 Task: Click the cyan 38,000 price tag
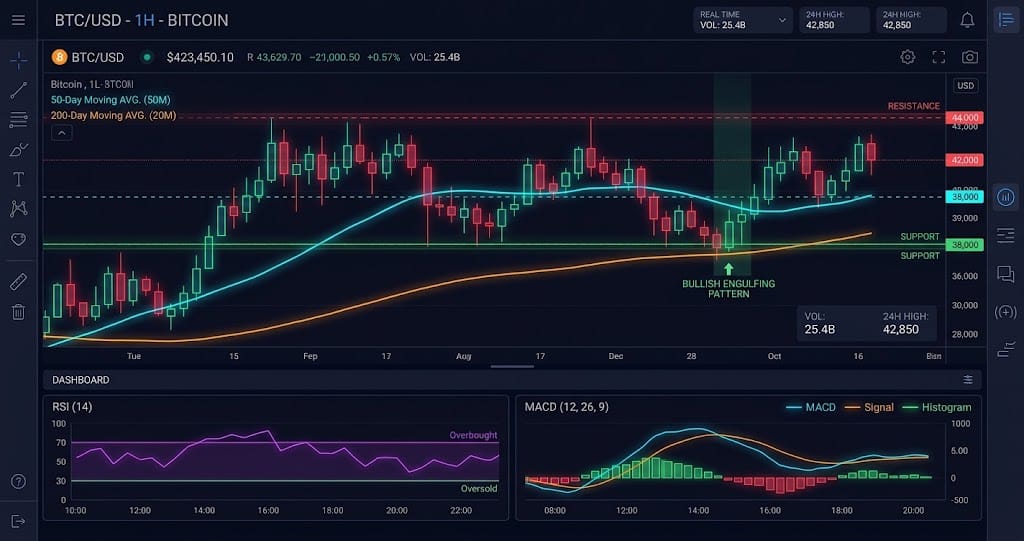coord(965,197)
